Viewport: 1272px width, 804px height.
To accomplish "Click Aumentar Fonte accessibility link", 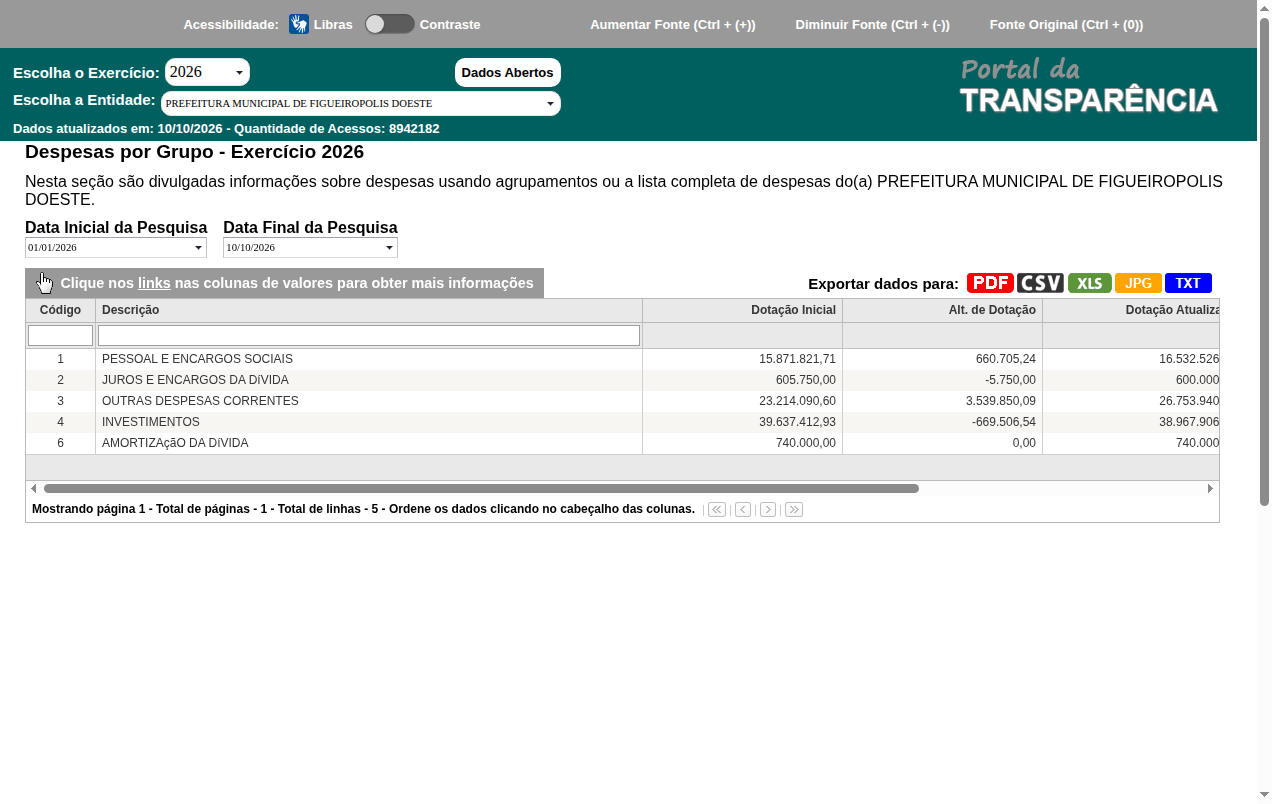I will [x=673, y=24].
